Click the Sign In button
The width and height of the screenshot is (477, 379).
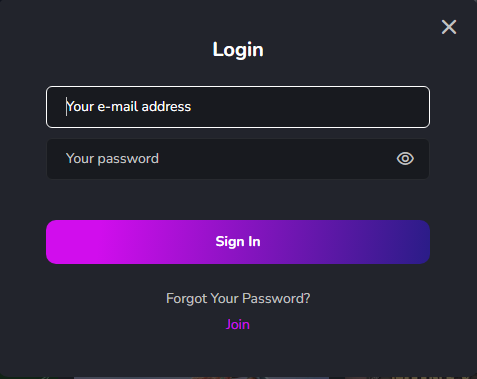[x=238, y=242]
